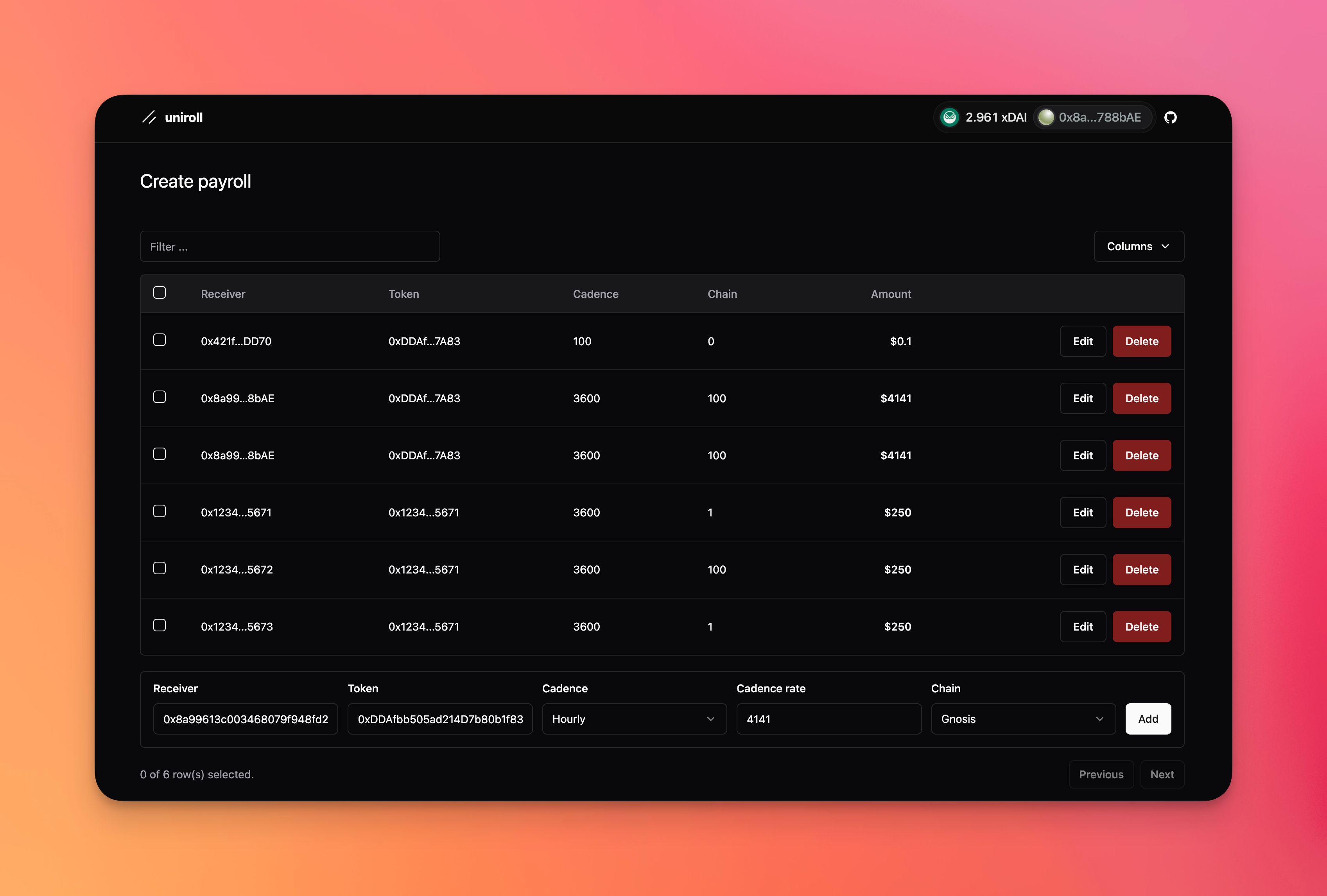This screenshot has width=1327, height=896.
Task: Check the first 0x8a99...8bAE row checkbox
Action: (x=159, y=397)
